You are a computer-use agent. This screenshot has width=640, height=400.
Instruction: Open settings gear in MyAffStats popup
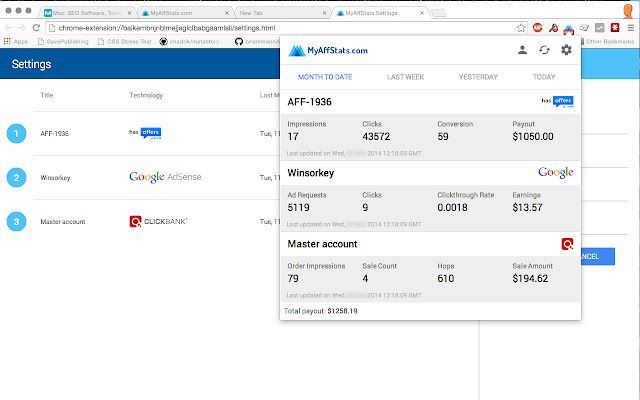(x=566, y=50)
